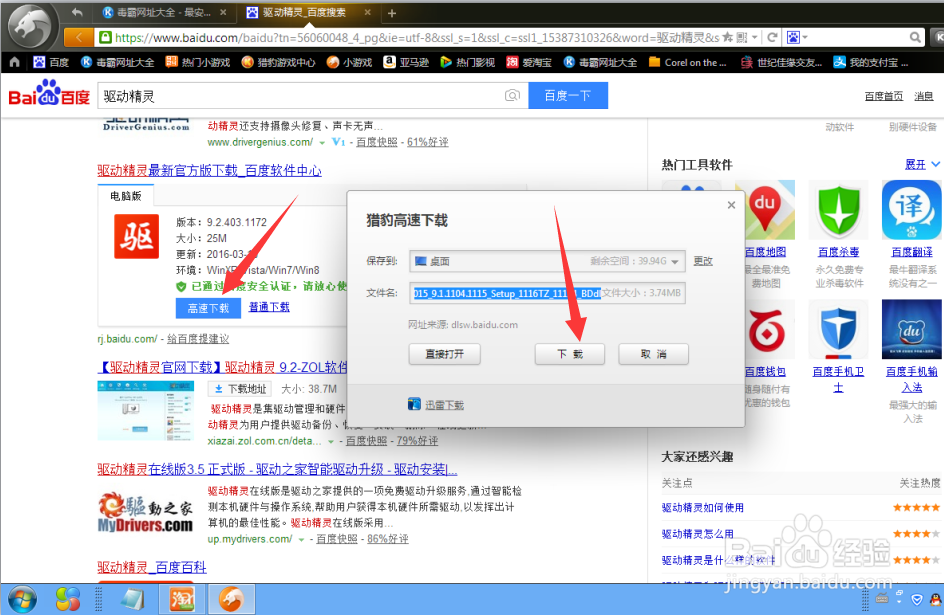Image resolution: width=944 pixels, height=615 pixels.
Task: Click the reload page icon
Action: click(x=772, y=38)
